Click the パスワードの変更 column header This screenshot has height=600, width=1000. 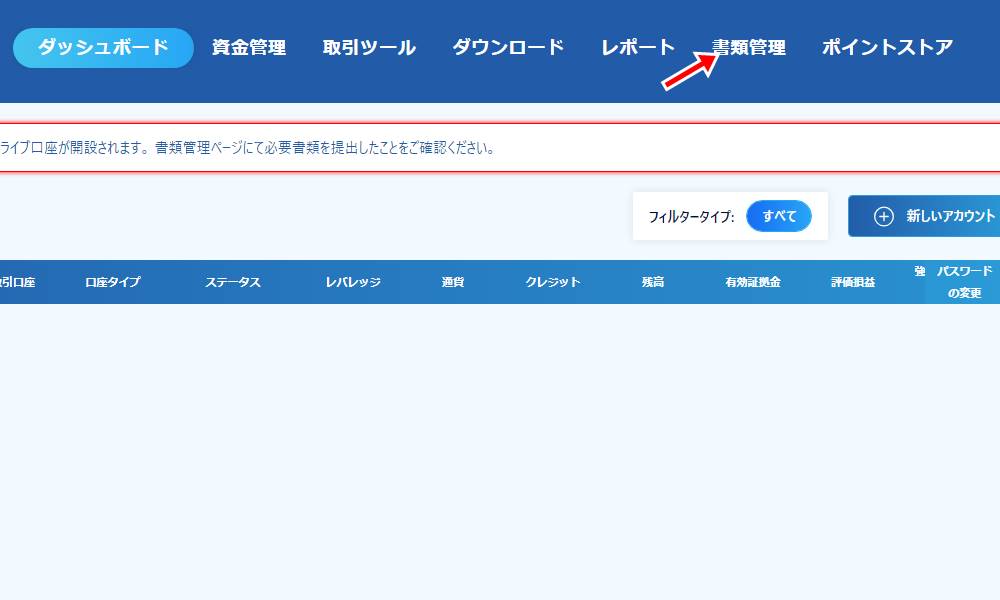pyautogui.click(x=968, y=281)
